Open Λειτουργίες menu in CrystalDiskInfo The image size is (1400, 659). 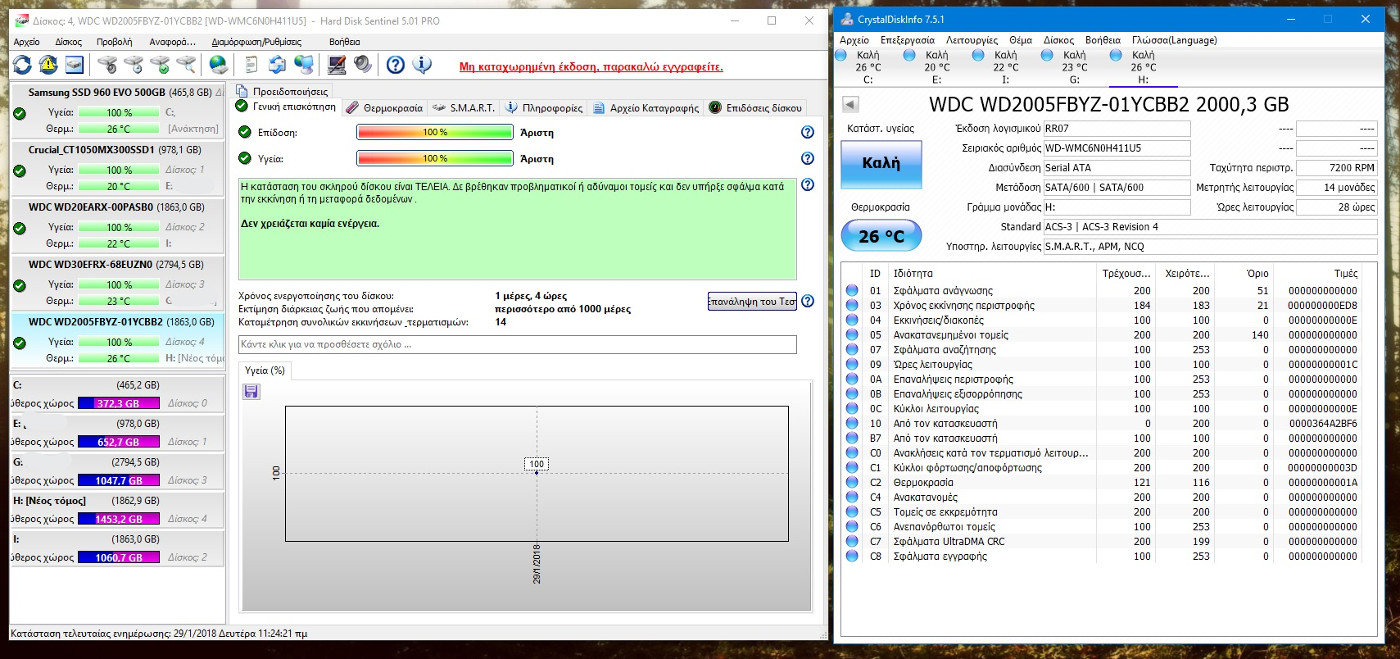(x=972, y=40)
